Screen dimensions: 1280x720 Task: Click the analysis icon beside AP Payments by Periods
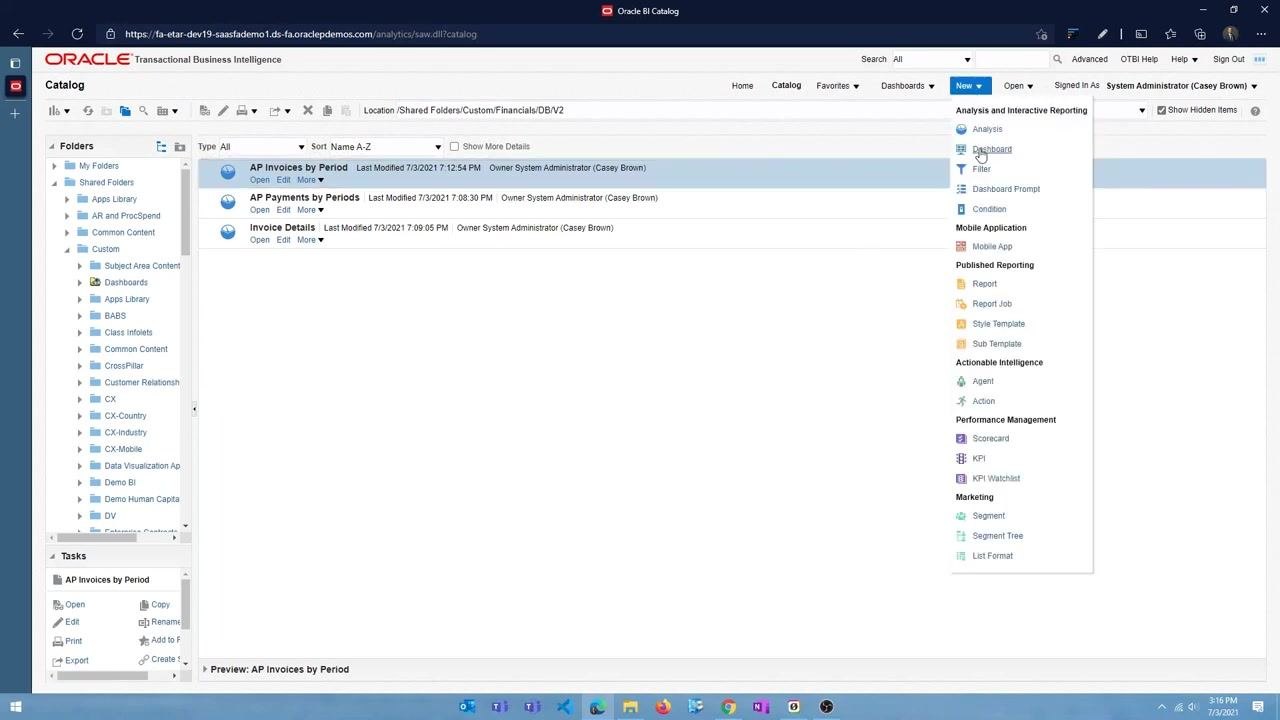[228, 202]
